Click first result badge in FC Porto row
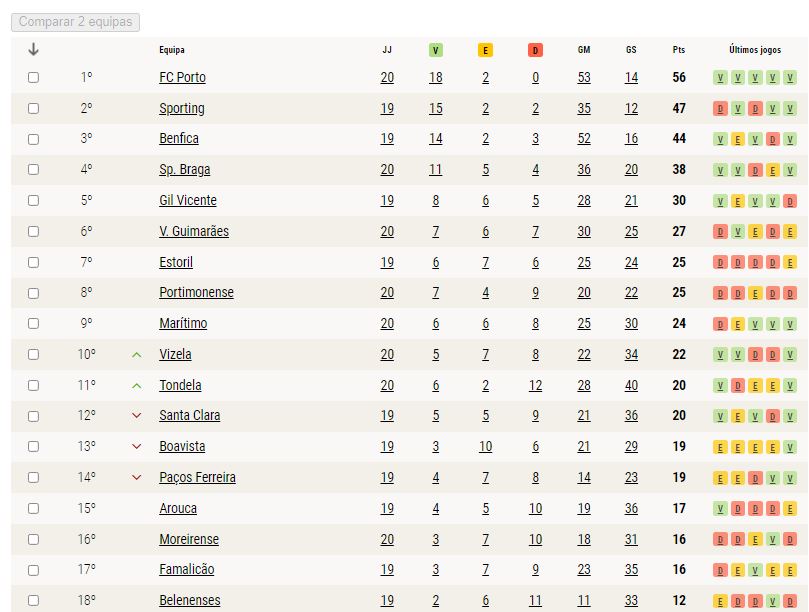809x612 pixels. coord(720,78)
